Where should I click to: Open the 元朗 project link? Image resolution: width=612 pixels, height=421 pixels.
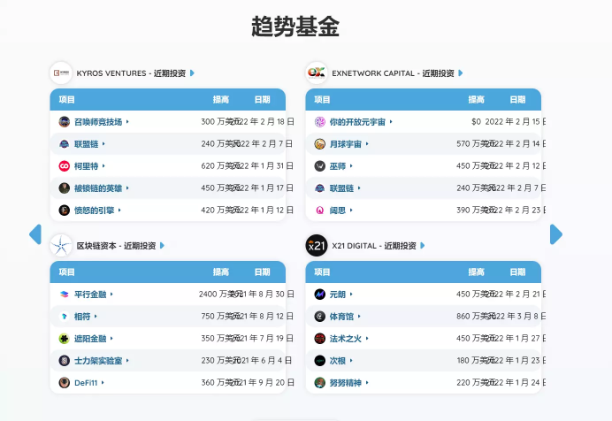pos(338,294)
